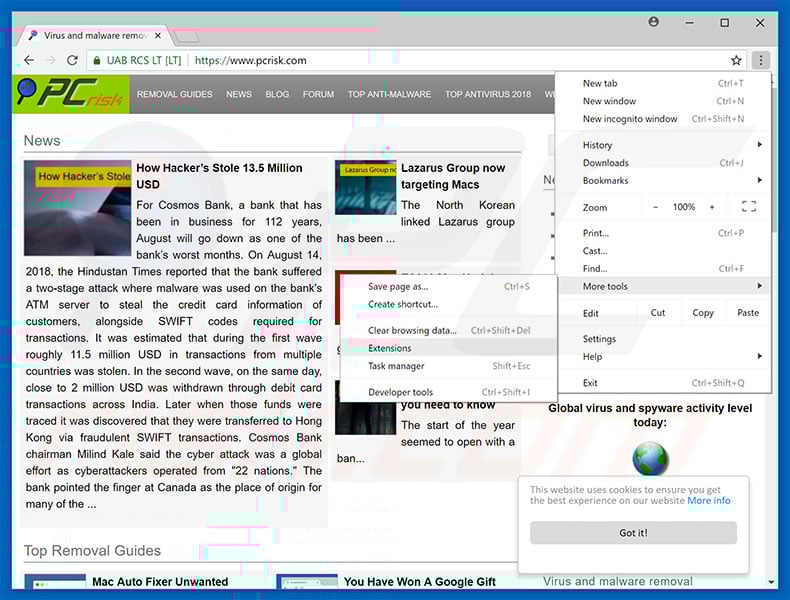Reload the page with refresh icon

pyautogui.click(x=73, y=60)
